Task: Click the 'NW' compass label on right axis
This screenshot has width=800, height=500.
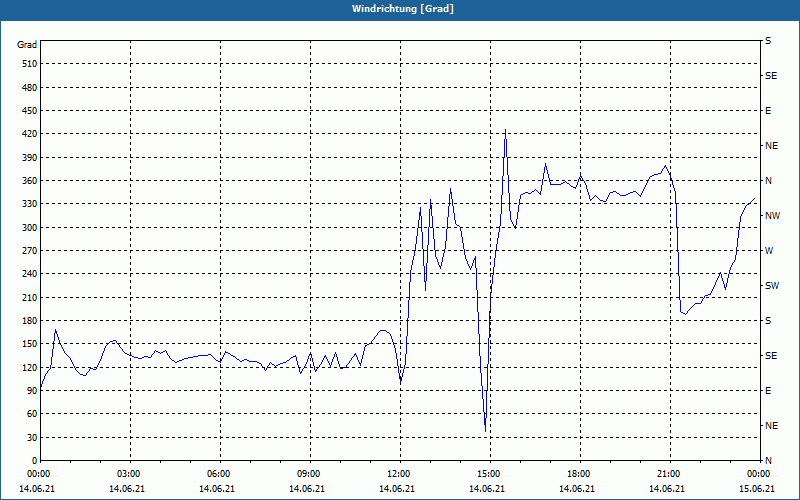Action: [772, 216]
